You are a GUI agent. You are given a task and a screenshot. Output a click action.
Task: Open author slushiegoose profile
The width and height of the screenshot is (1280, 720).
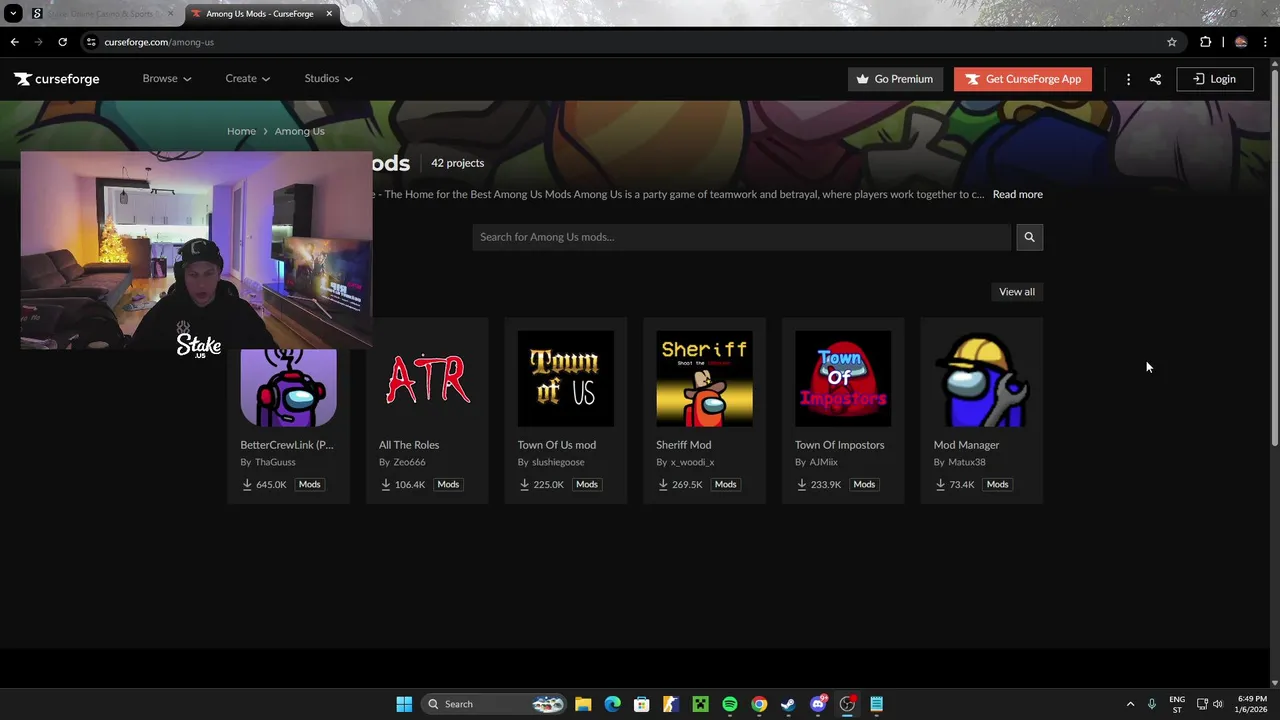click(558, 462)
